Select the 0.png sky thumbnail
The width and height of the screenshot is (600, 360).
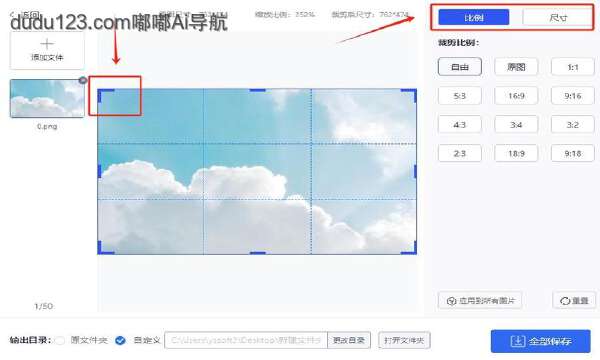(x=47, y=98)
